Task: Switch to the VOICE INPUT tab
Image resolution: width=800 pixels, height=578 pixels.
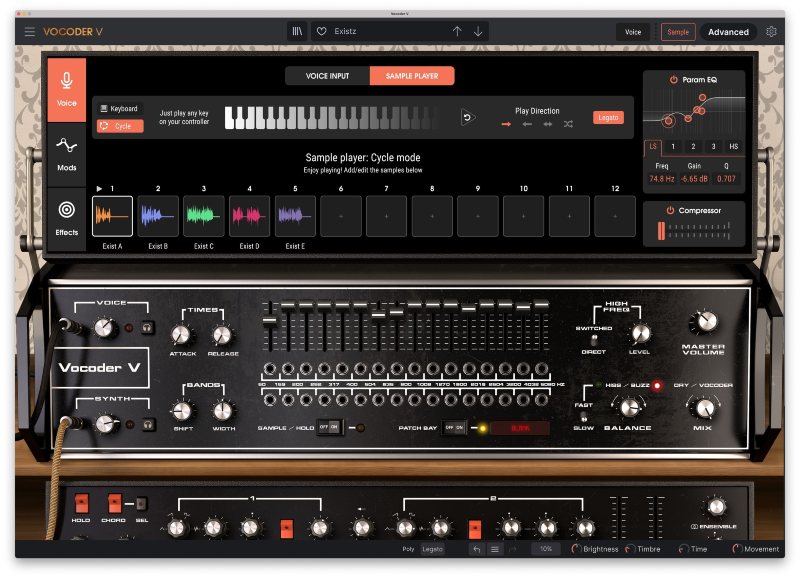Action: [330, 74]
